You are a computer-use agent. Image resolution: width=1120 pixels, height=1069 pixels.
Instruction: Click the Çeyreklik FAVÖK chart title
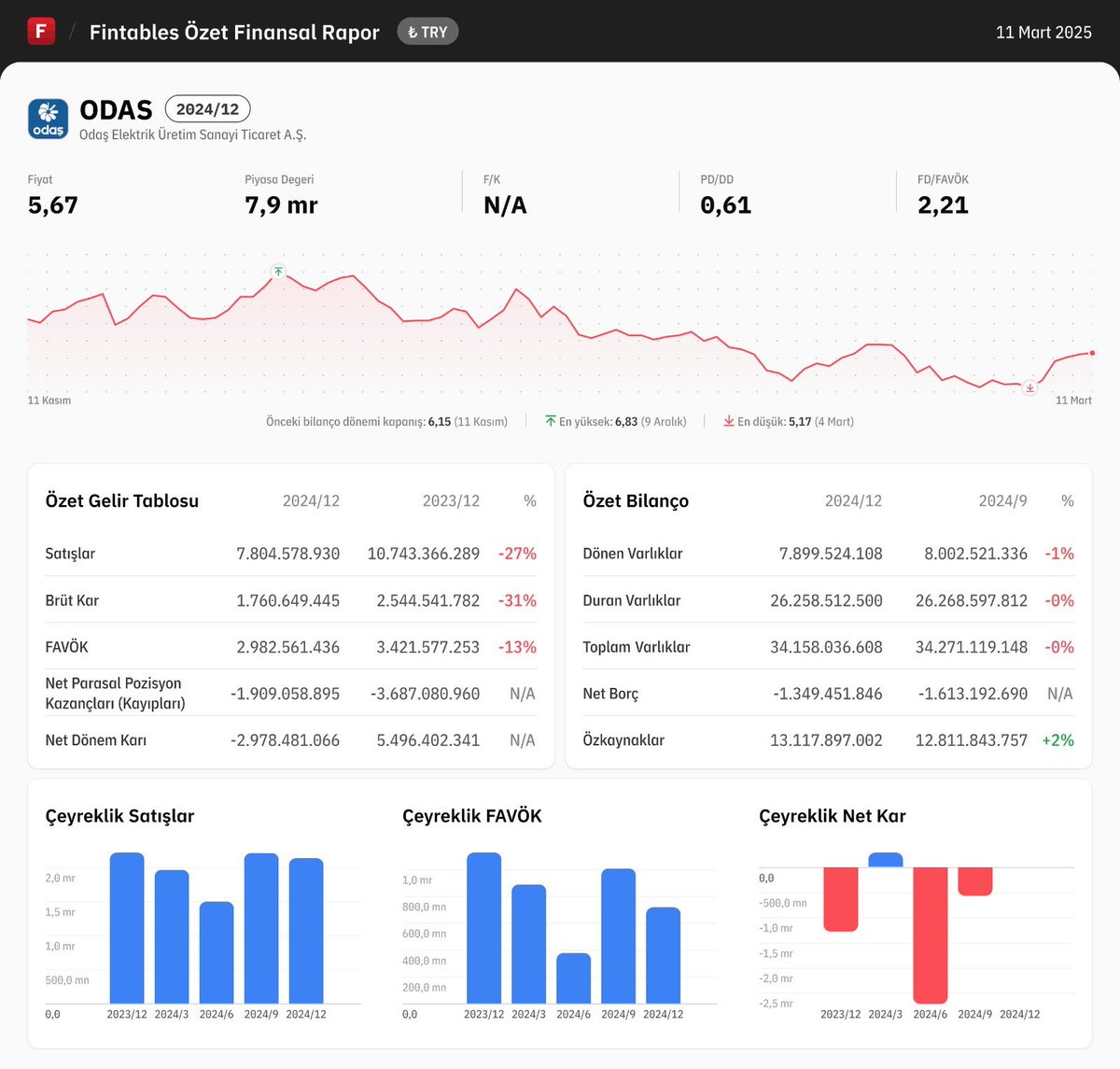[472, 816]
